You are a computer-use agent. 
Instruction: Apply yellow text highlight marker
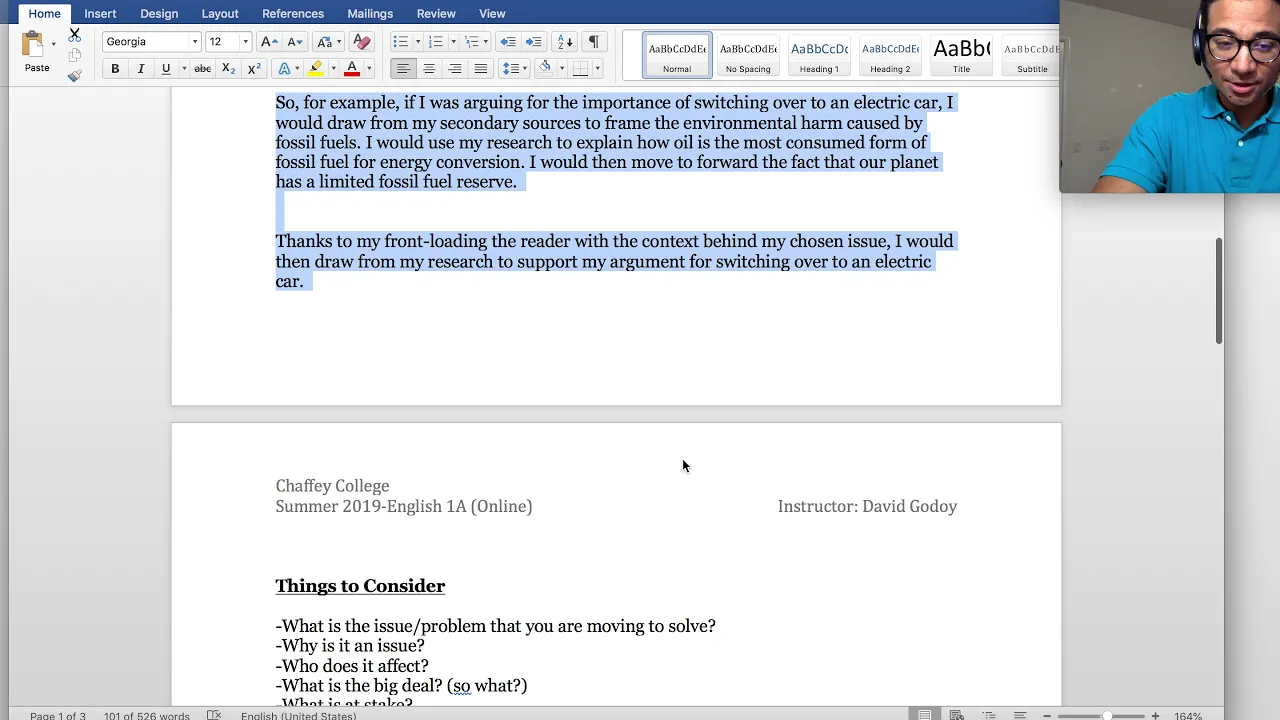pos(316,69)
